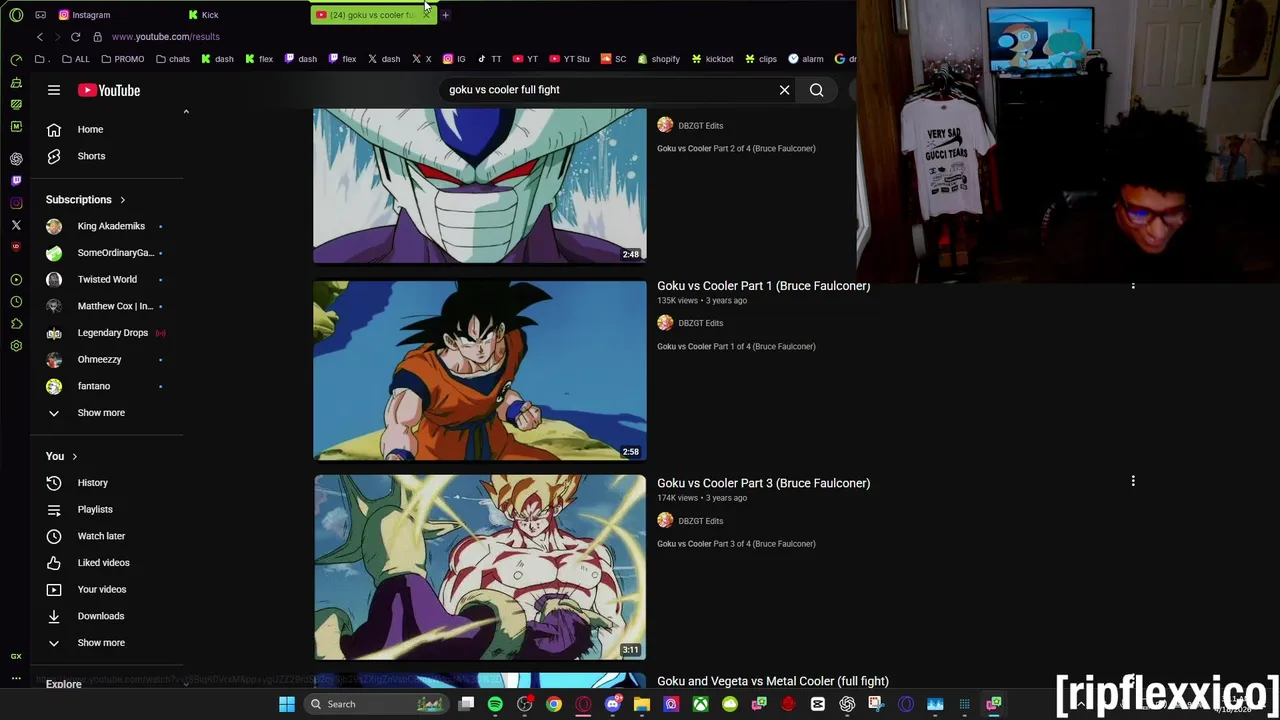Open Goku and Vegeta vs Metal Cooler title

(772, 681)
